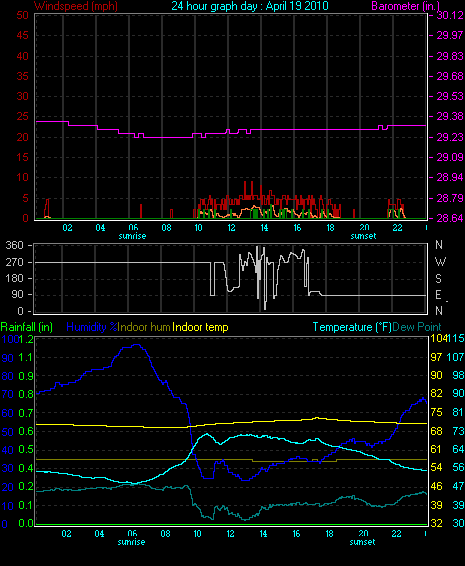The width and height of the screenshot is (465, 566).
Task: Click the 'sunrise' label under the windspeed graph
Action: (x=132, y=236)
